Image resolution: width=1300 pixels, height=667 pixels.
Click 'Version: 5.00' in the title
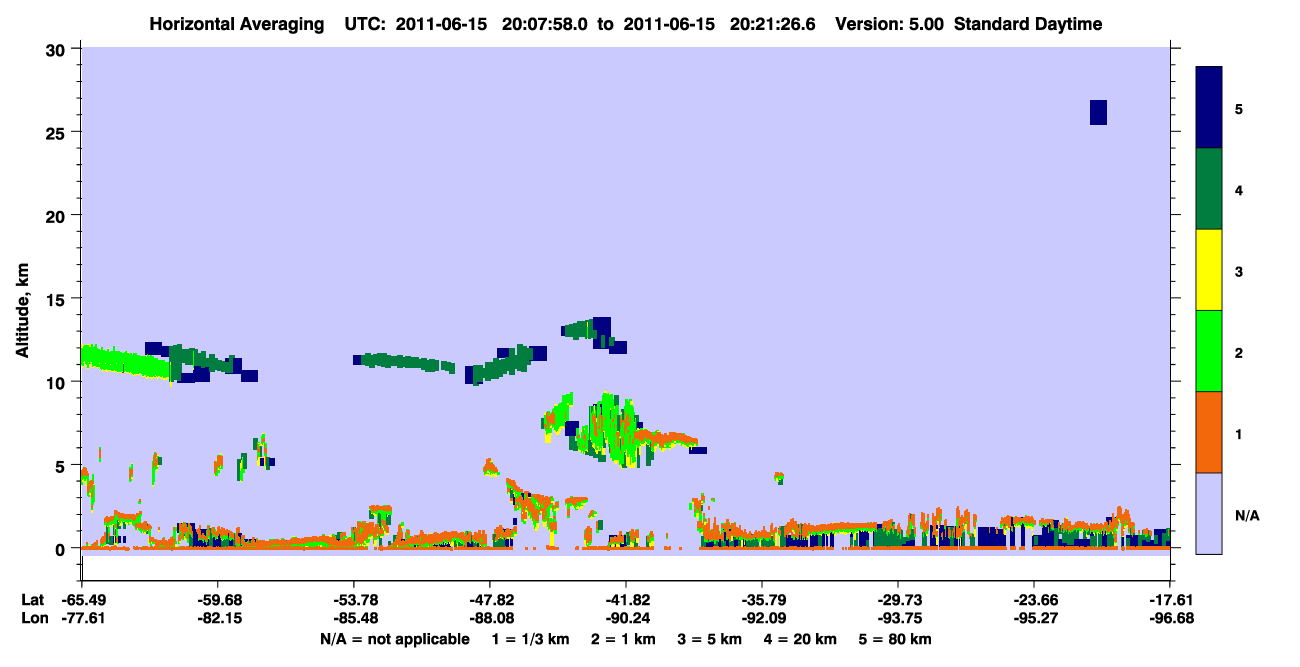tap(890, 24)
